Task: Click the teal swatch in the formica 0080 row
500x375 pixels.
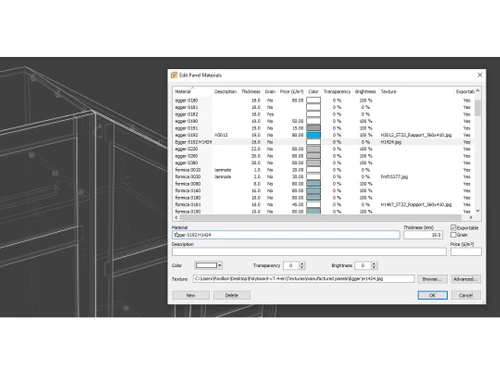Action: pos(313,184)
